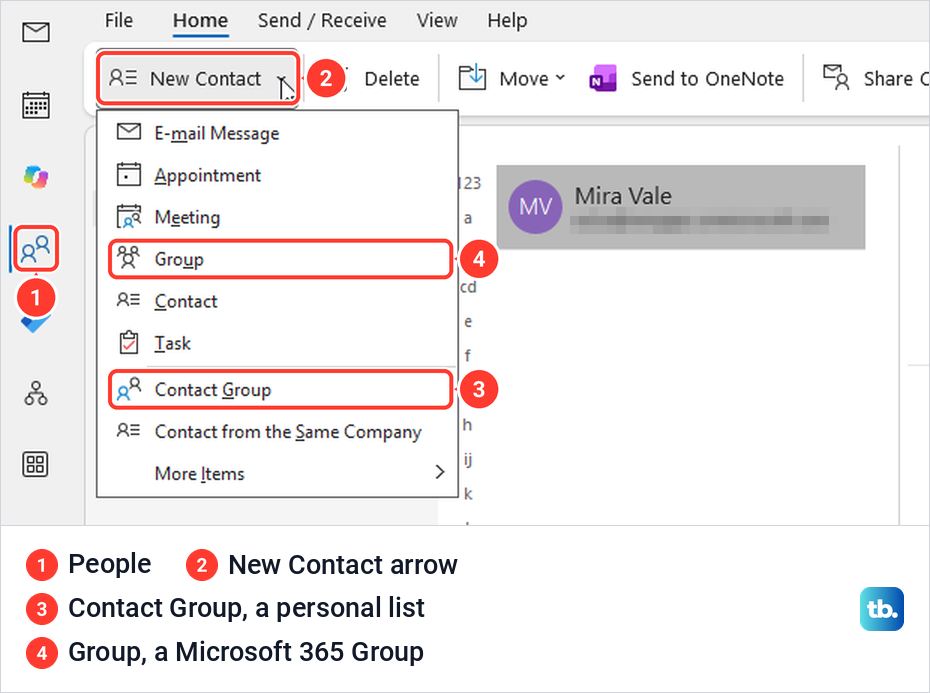Click the Move folder icon
This screenshot has height=693, width=930.
point(472,78)
